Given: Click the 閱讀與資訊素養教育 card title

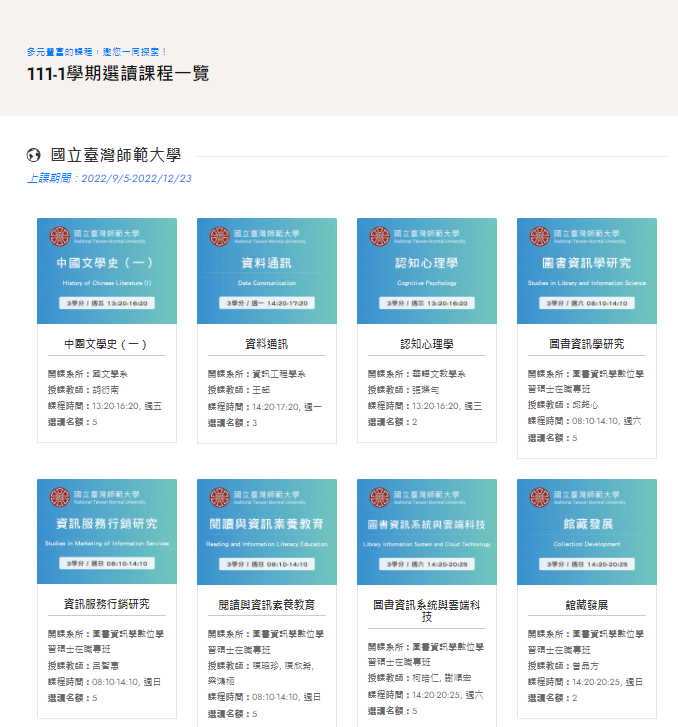Looking at the screenshot, I should [267, 605].
